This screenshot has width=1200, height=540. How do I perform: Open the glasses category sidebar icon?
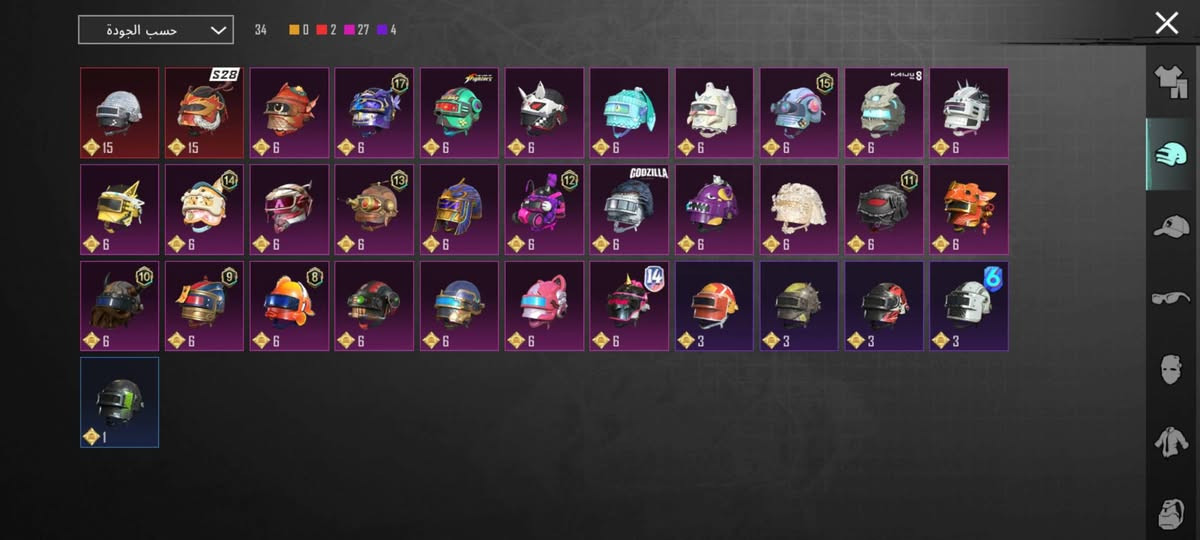pos(1171,298)
